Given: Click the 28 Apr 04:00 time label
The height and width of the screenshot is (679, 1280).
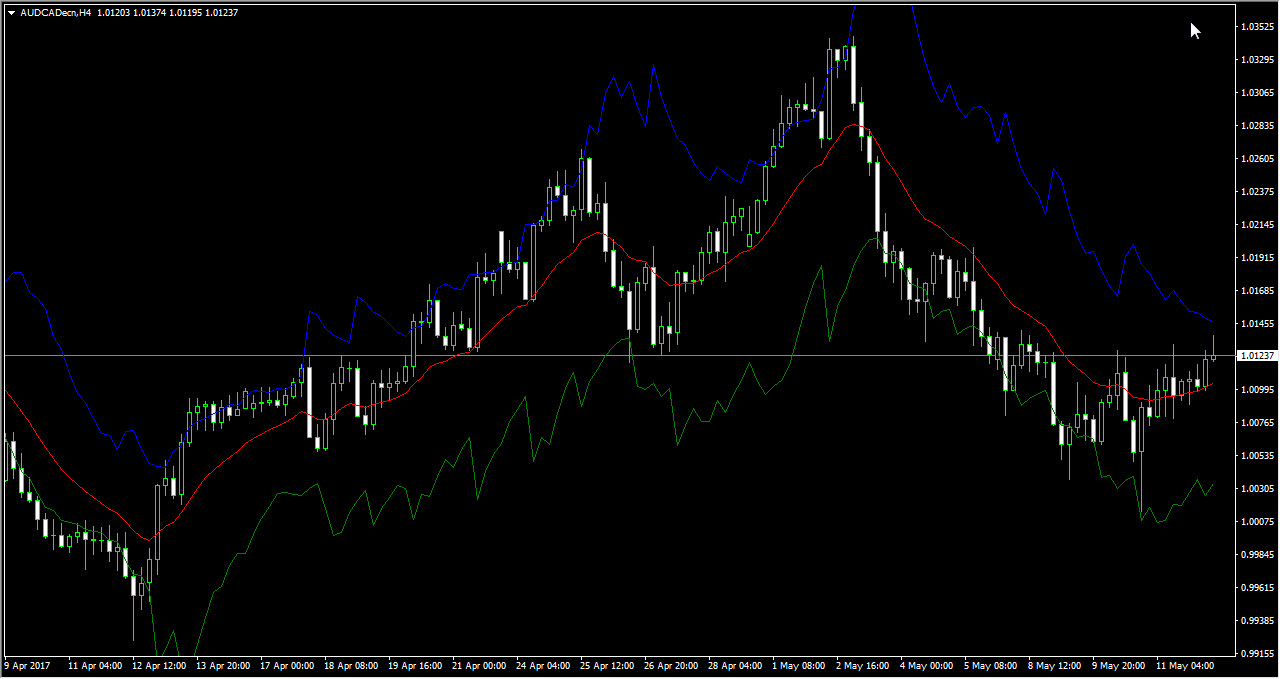Looking at the screenshot, I should [735, 665].
